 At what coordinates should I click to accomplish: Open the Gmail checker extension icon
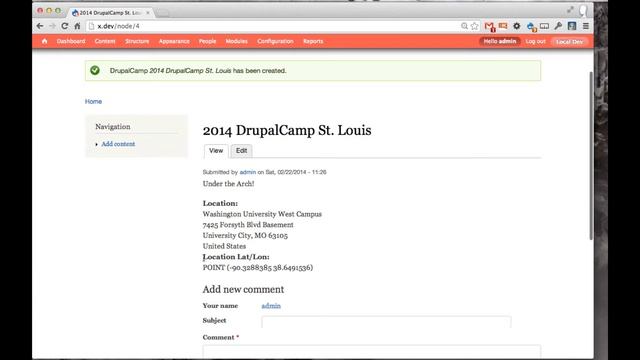click(490, 27)
